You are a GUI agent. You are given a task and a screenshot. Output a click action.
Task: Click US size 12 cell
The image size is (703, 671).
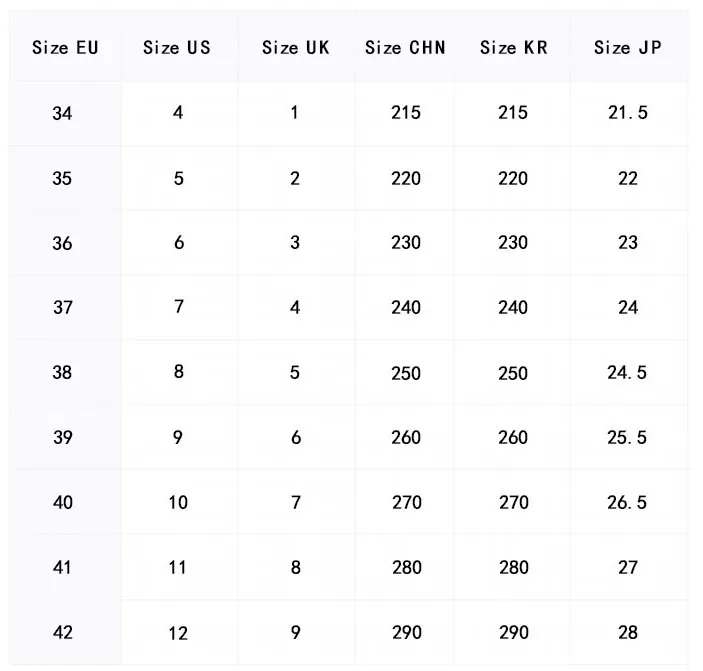[x=178, y=633]
